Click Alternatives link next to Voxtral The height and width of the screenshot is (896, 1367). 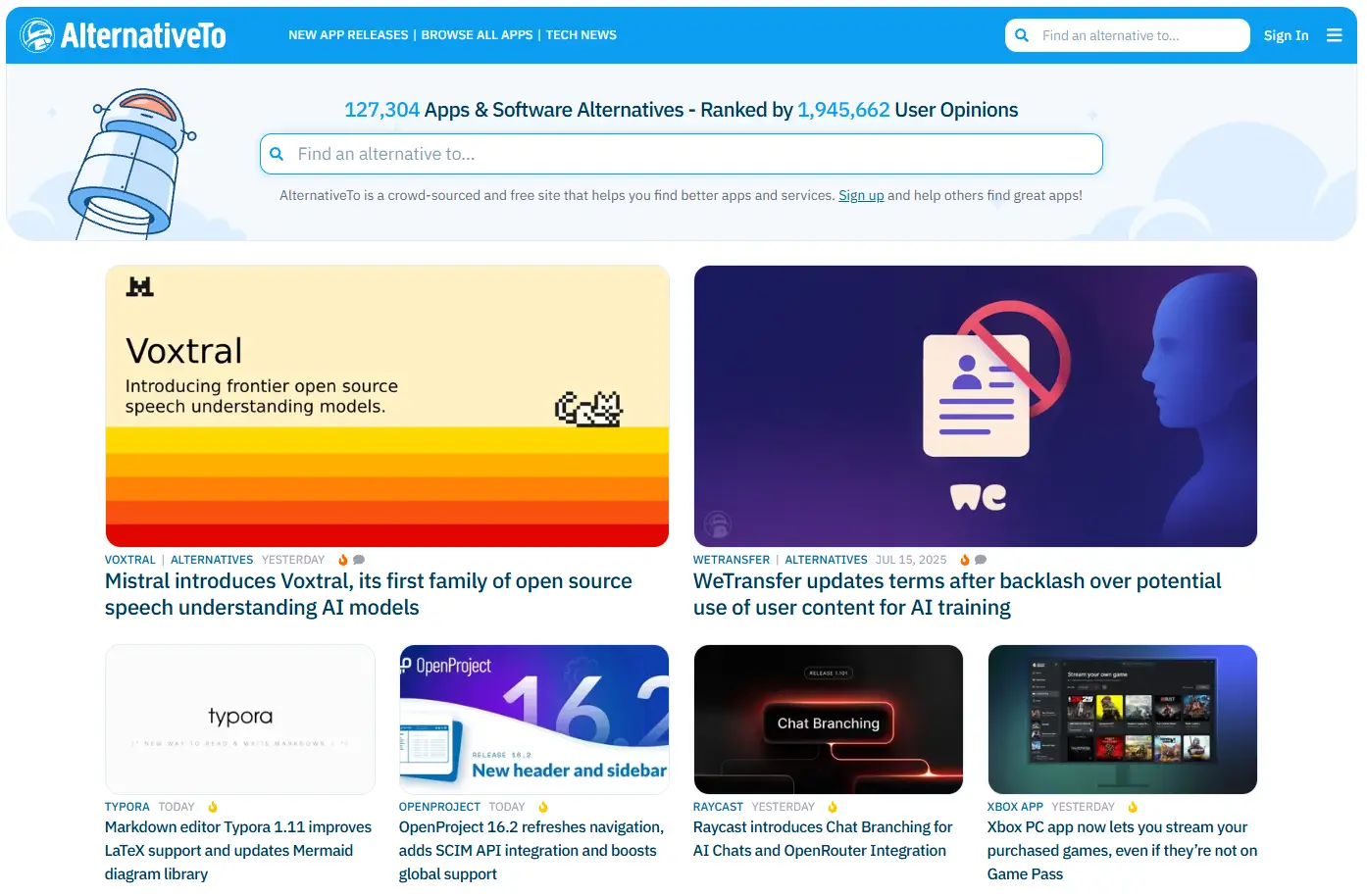(212, 560)
